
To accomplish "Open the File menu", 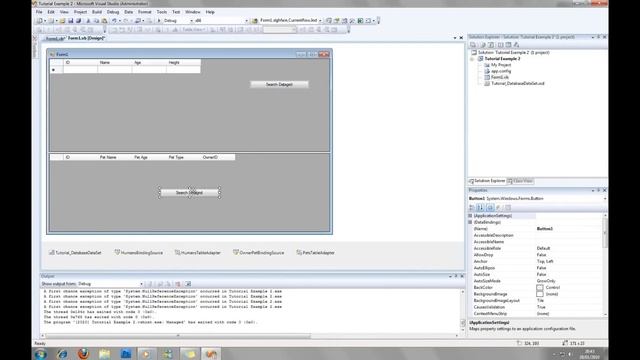I will (x=39, y=12).
